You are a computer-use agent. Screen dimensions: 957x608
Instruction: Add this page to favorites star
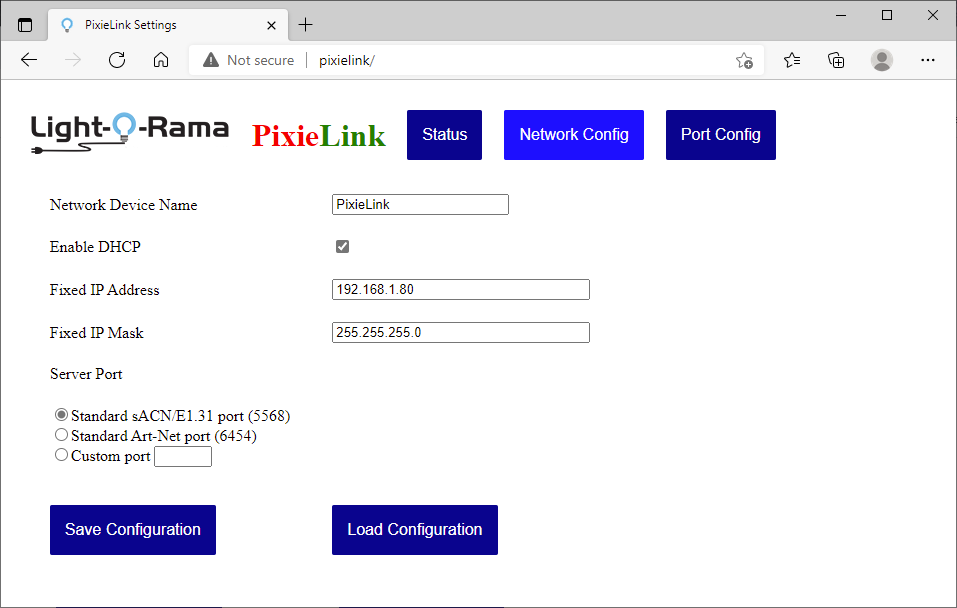click(x=744, y=60)
